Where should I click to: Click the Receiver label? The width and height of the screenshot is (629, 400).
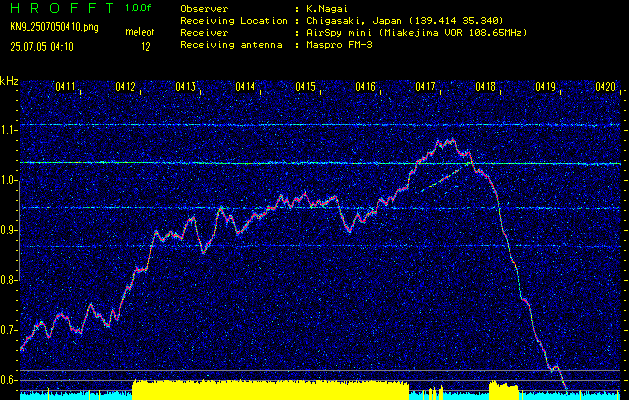[204, 33]
